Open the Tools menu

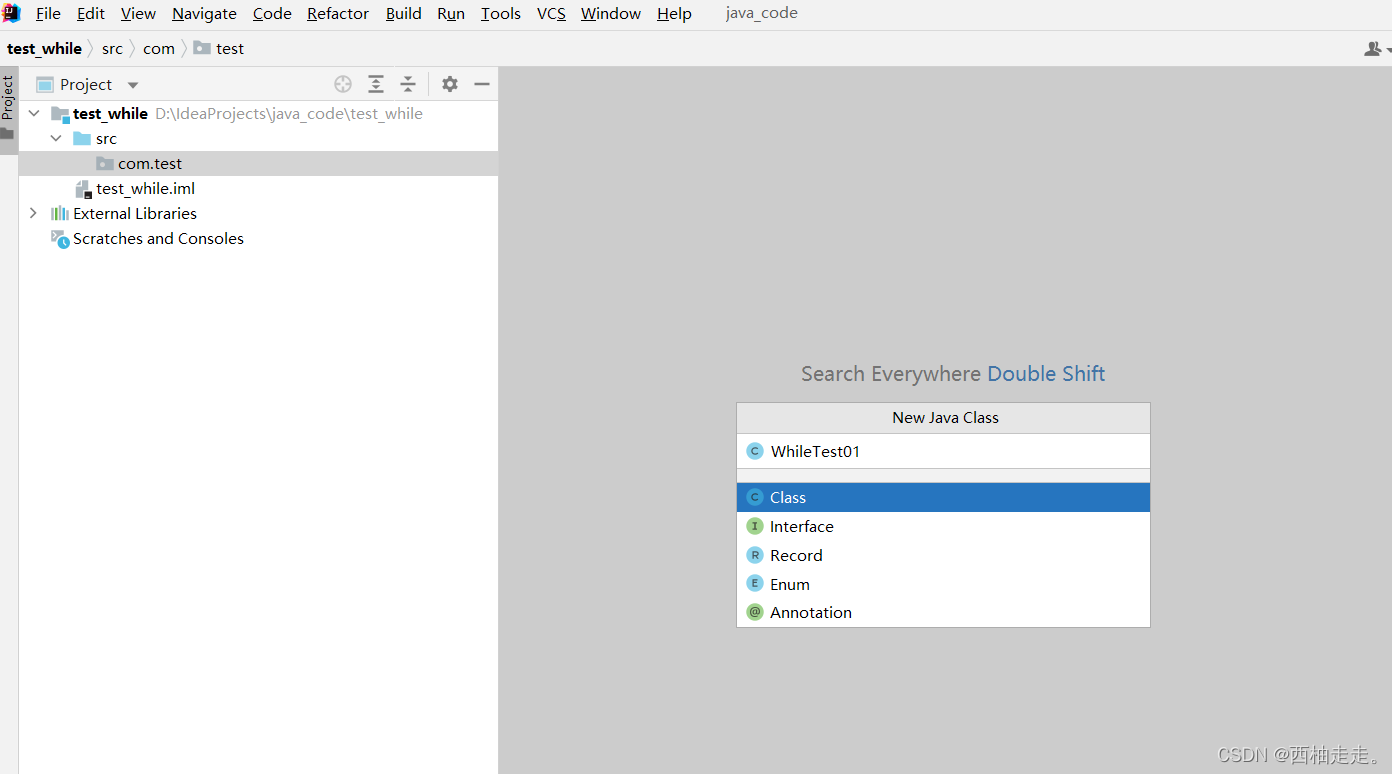tap(501, 13)
